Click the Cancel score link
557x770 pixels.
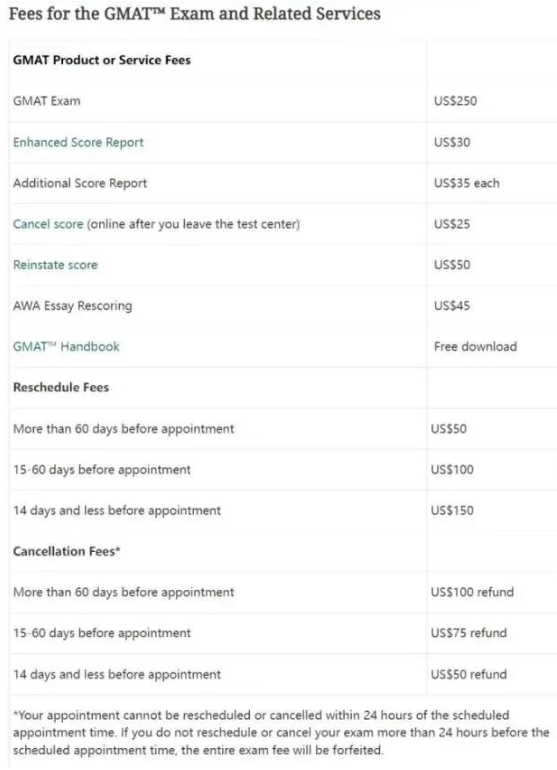coord(48,224)
